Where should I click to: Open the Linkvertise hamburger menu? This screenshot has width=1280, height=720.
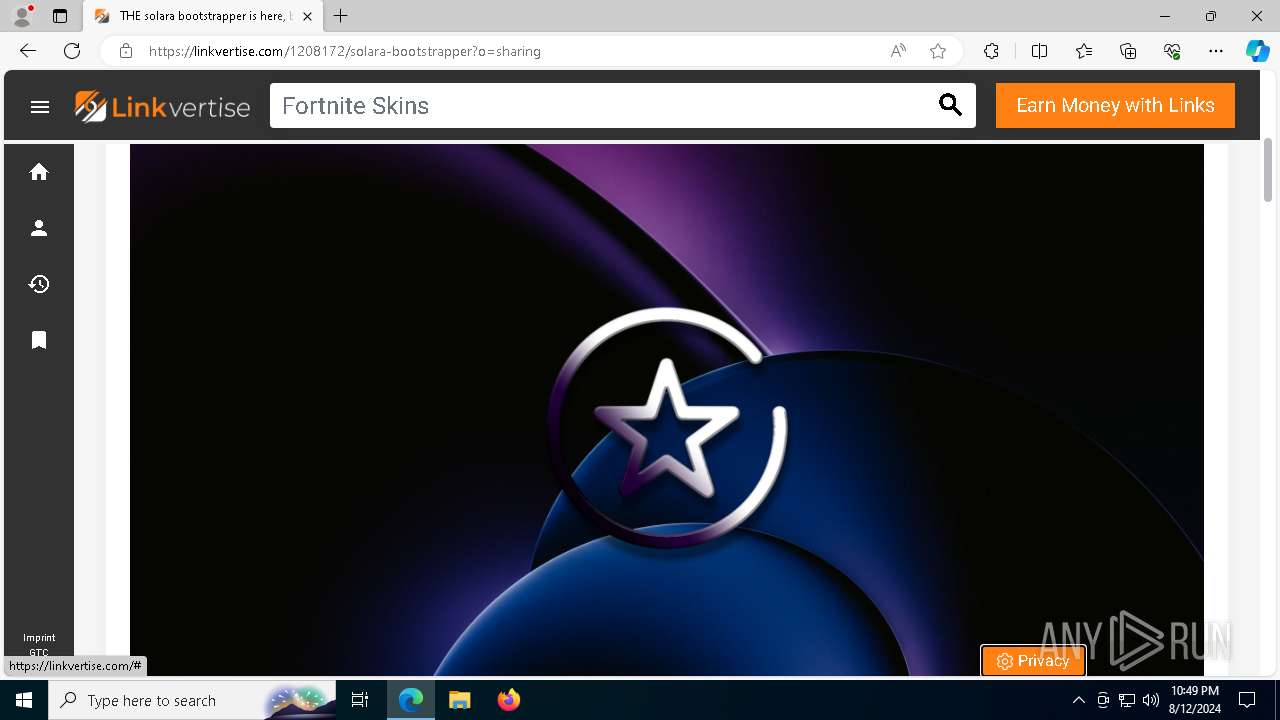[x=40, y=107]
